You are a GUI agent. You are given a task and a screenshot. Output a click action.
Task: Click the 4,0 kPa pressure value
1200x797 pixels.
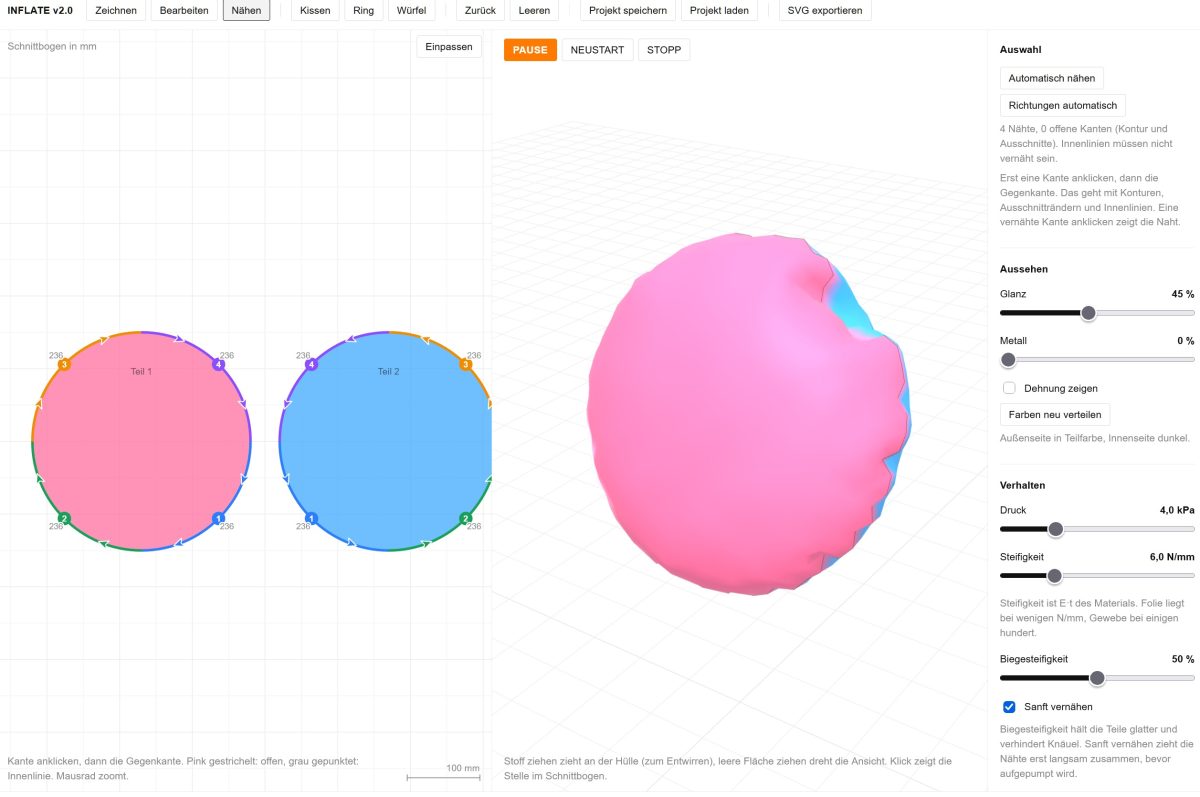tap(1177, 510)
